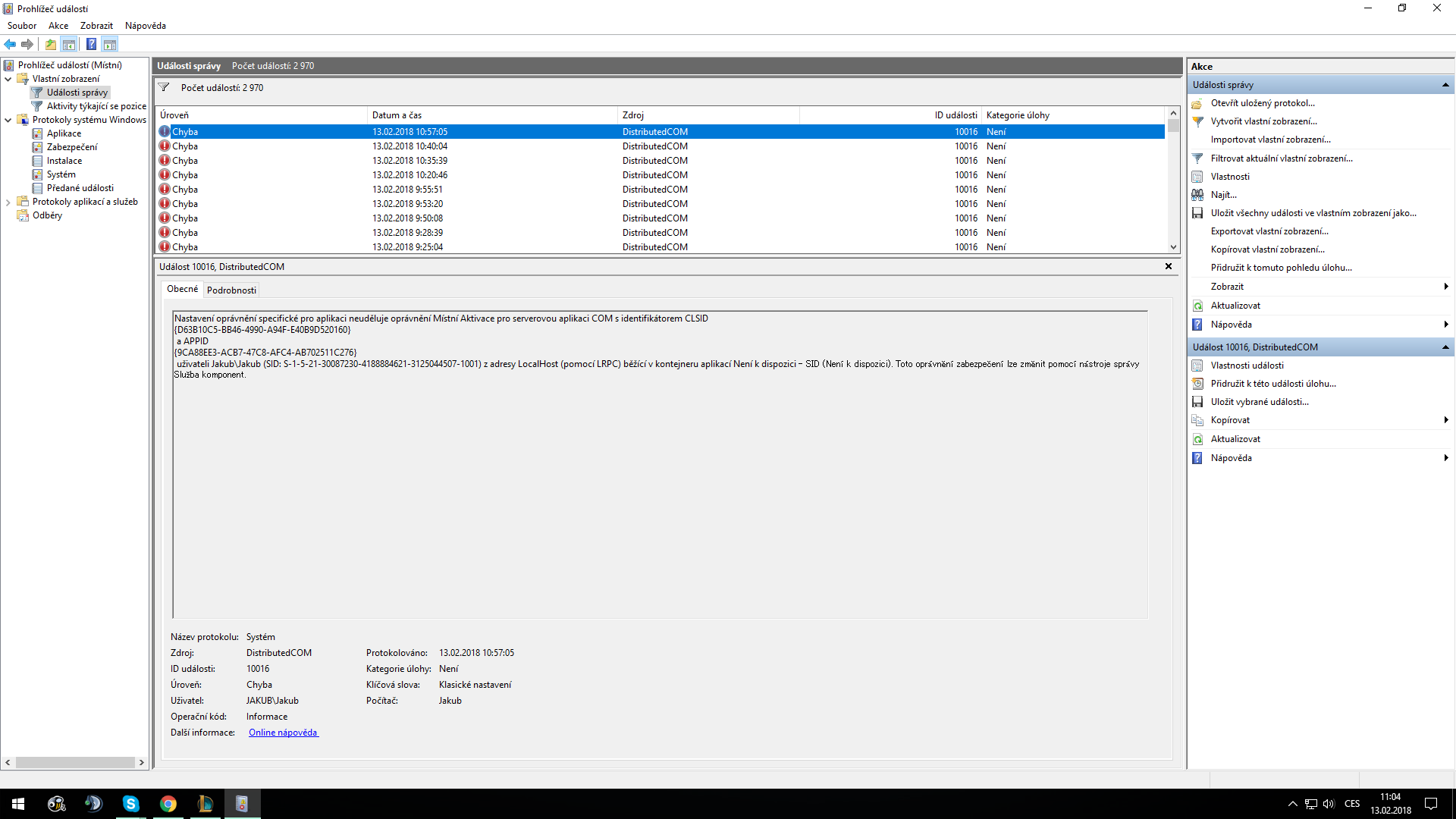The width and height of the screenshot is (1456, 819).
Task: Click the green Aktualizovat refresh icon
Action: point(1197,306)
